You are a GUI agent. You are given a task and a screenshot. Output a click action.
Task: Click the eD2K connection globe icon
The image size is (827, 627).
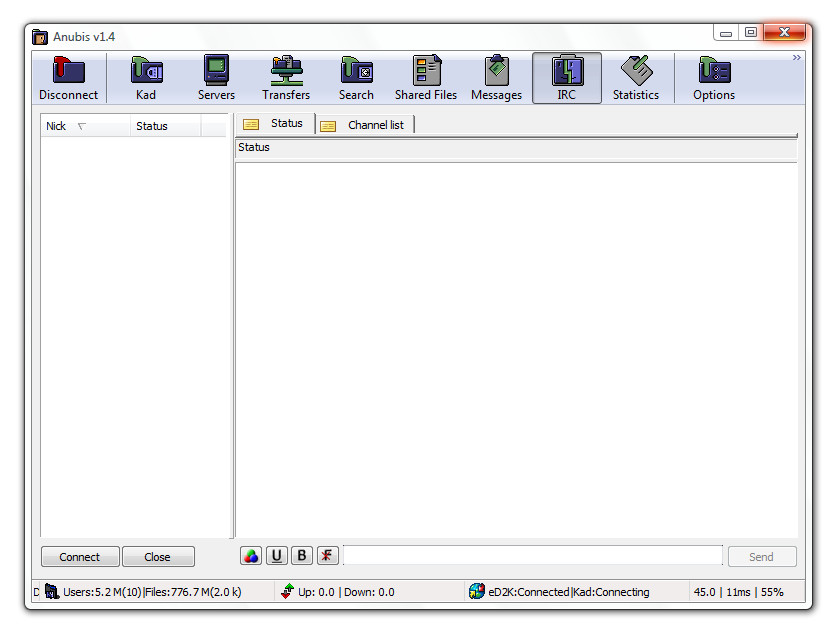click(x=477, y=592)
